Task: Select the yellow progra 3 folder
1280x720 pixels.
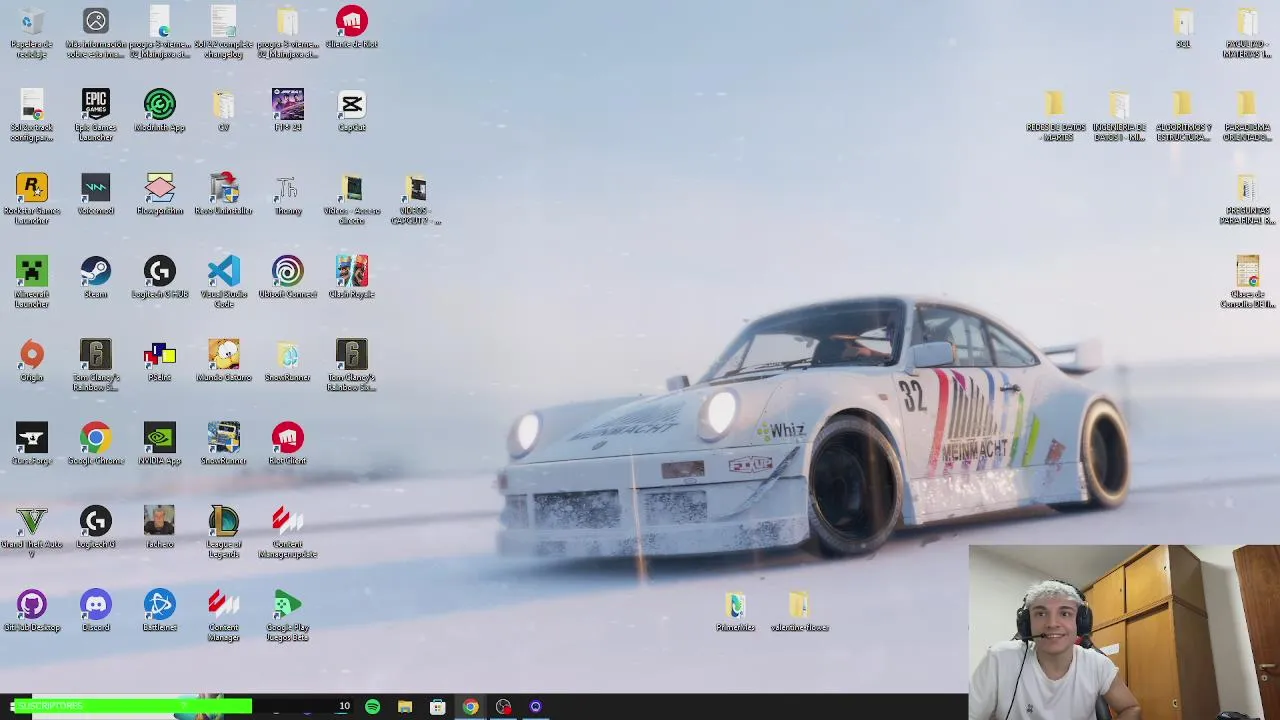Action: pyautogui.click(x=287, y=32)
